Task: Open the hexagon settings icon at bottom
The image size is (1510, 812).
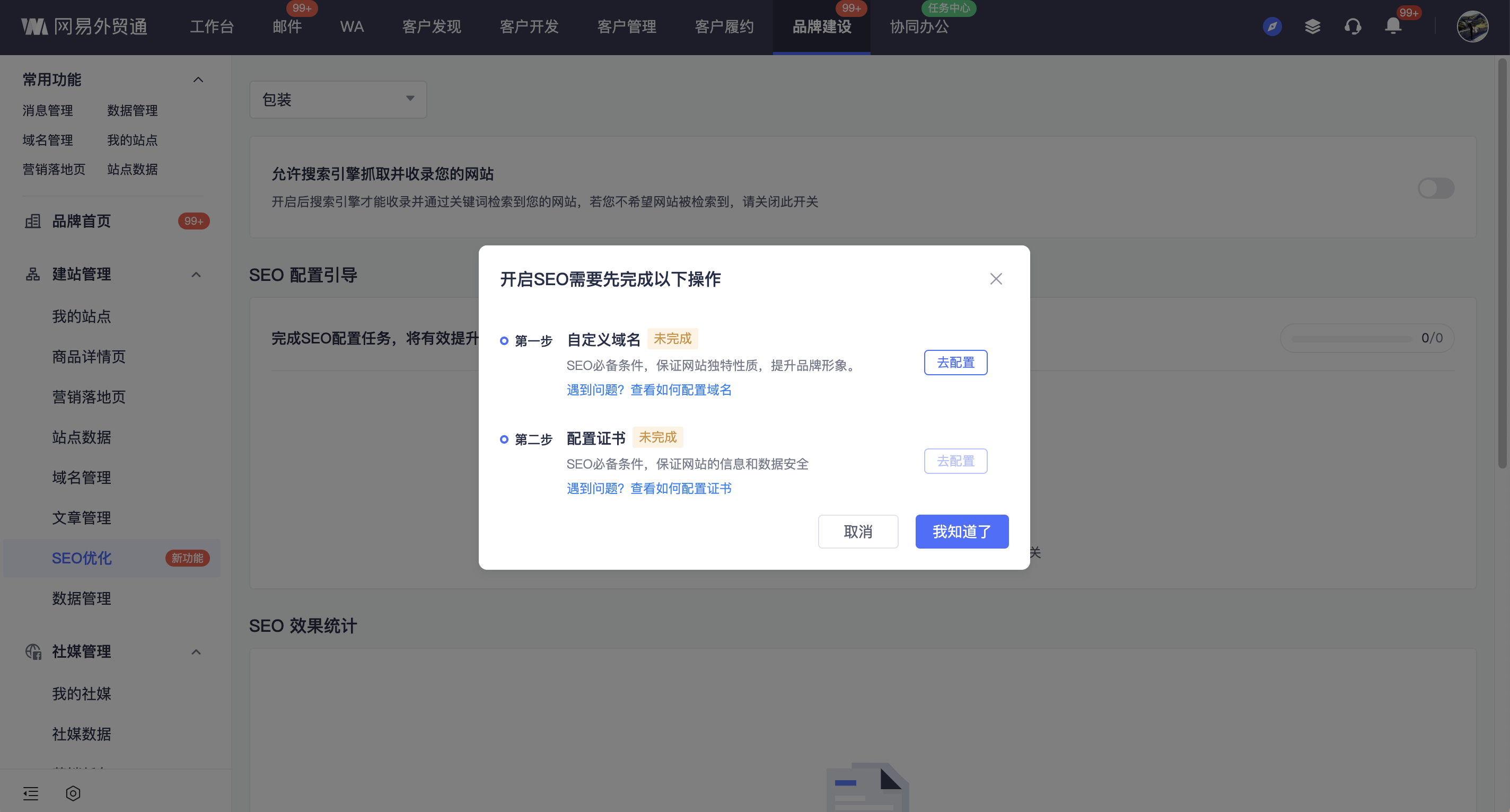Action: tap(73, 793)
